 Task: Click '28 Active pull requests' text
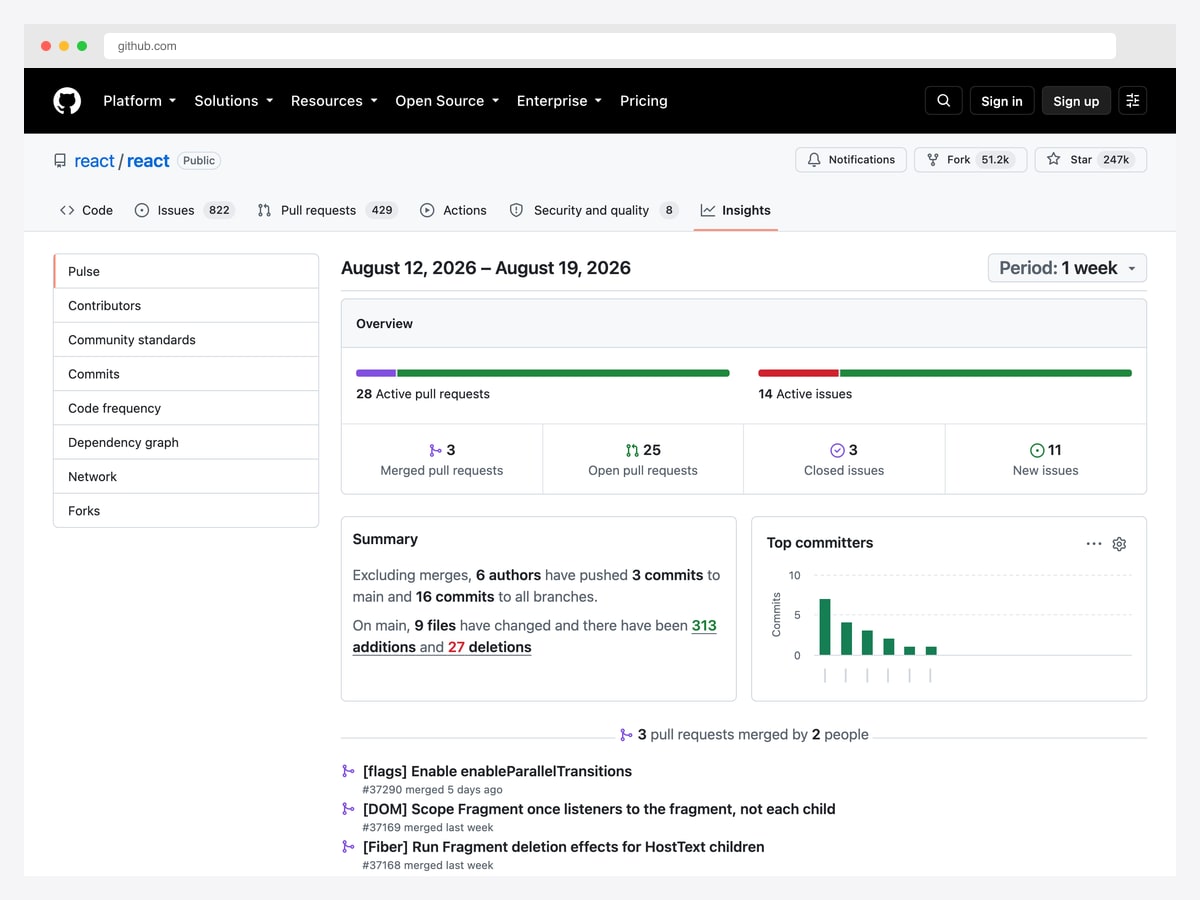tap(423, 394)
